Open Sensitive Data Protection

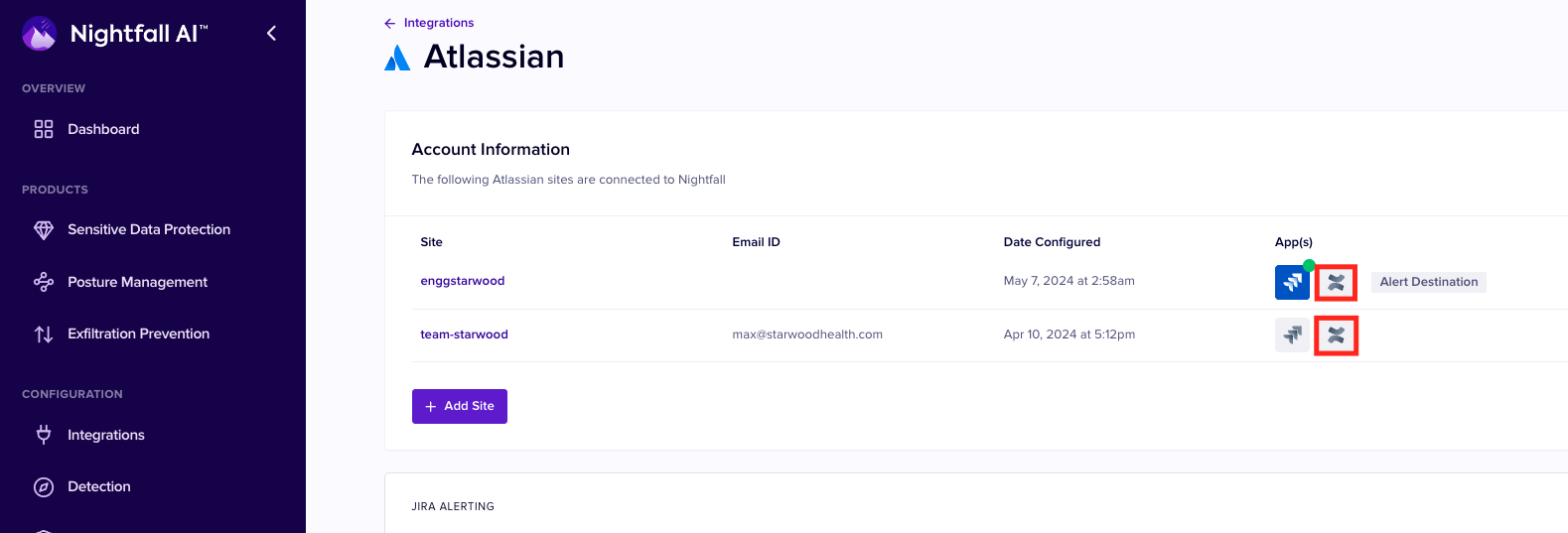(x=149, y=229)
